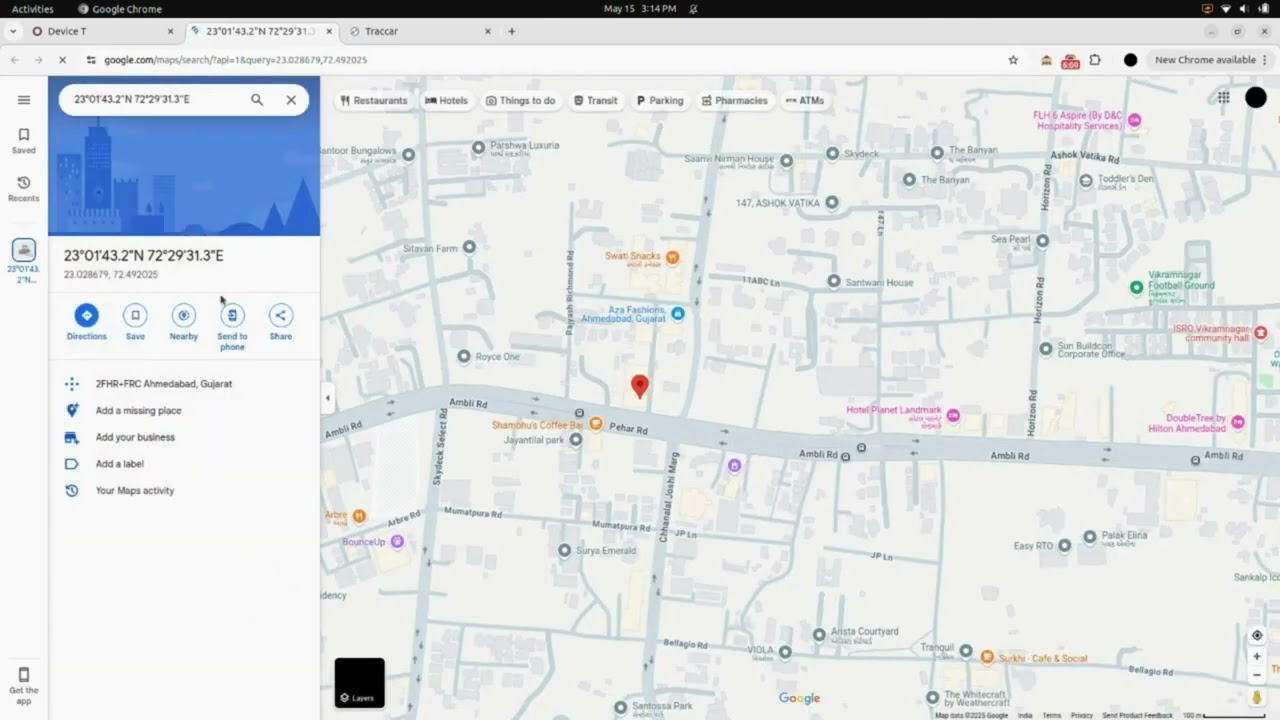
Task: Open Chrome's tab search dropdown
Action: [13, 31]
